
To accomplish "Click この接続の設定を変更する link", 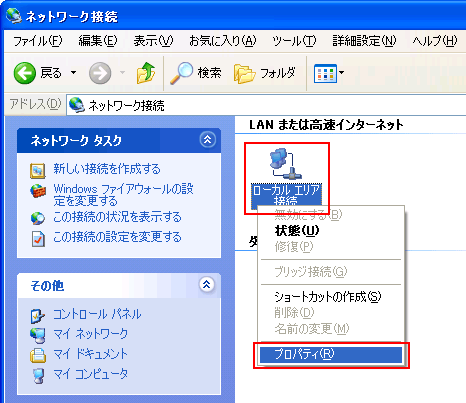I will (x=117, y=237).
